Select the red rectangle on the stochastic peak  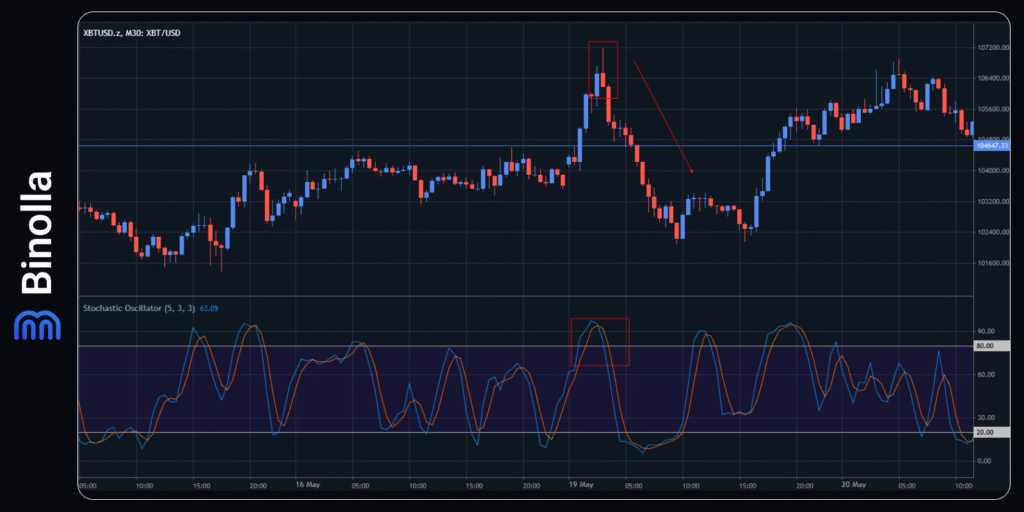600,341
